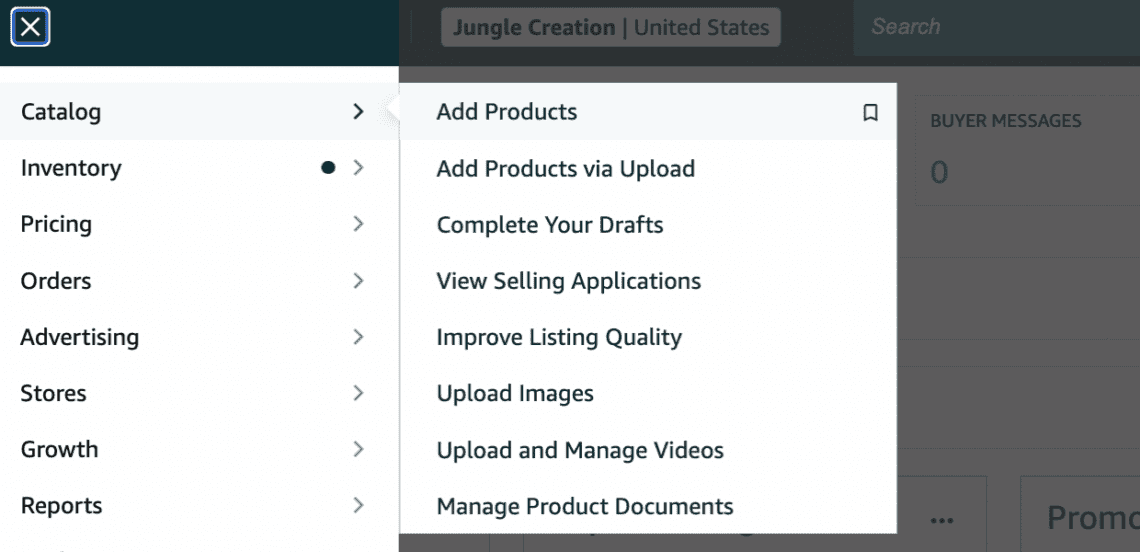Image resolution: width=1140 pixels, height=552 pixels.
Task: Open Improve Listing Quality page
Action: [x=558, y=337]
